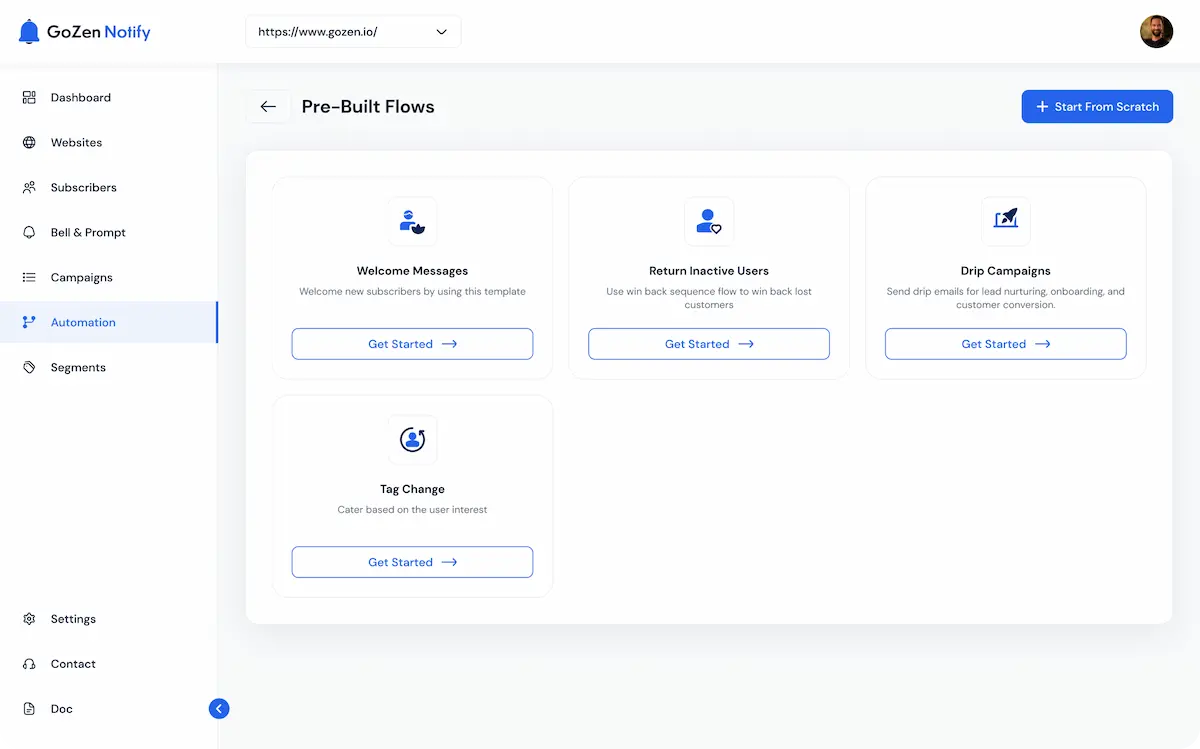Click the profile avatar photo

click(x=1156, y=31)
